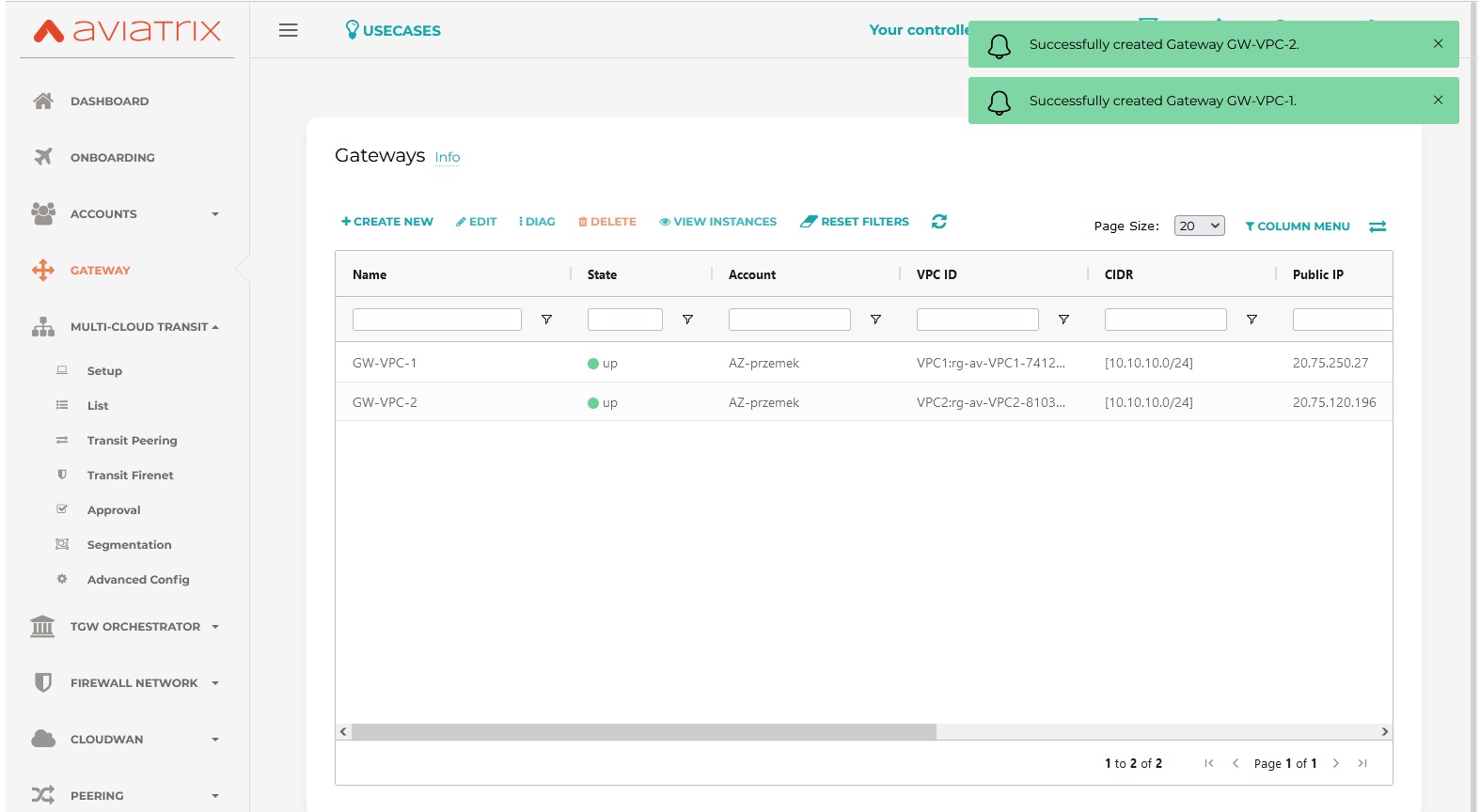
Task: Click the Account column filter icon
Action: point(875,320)
